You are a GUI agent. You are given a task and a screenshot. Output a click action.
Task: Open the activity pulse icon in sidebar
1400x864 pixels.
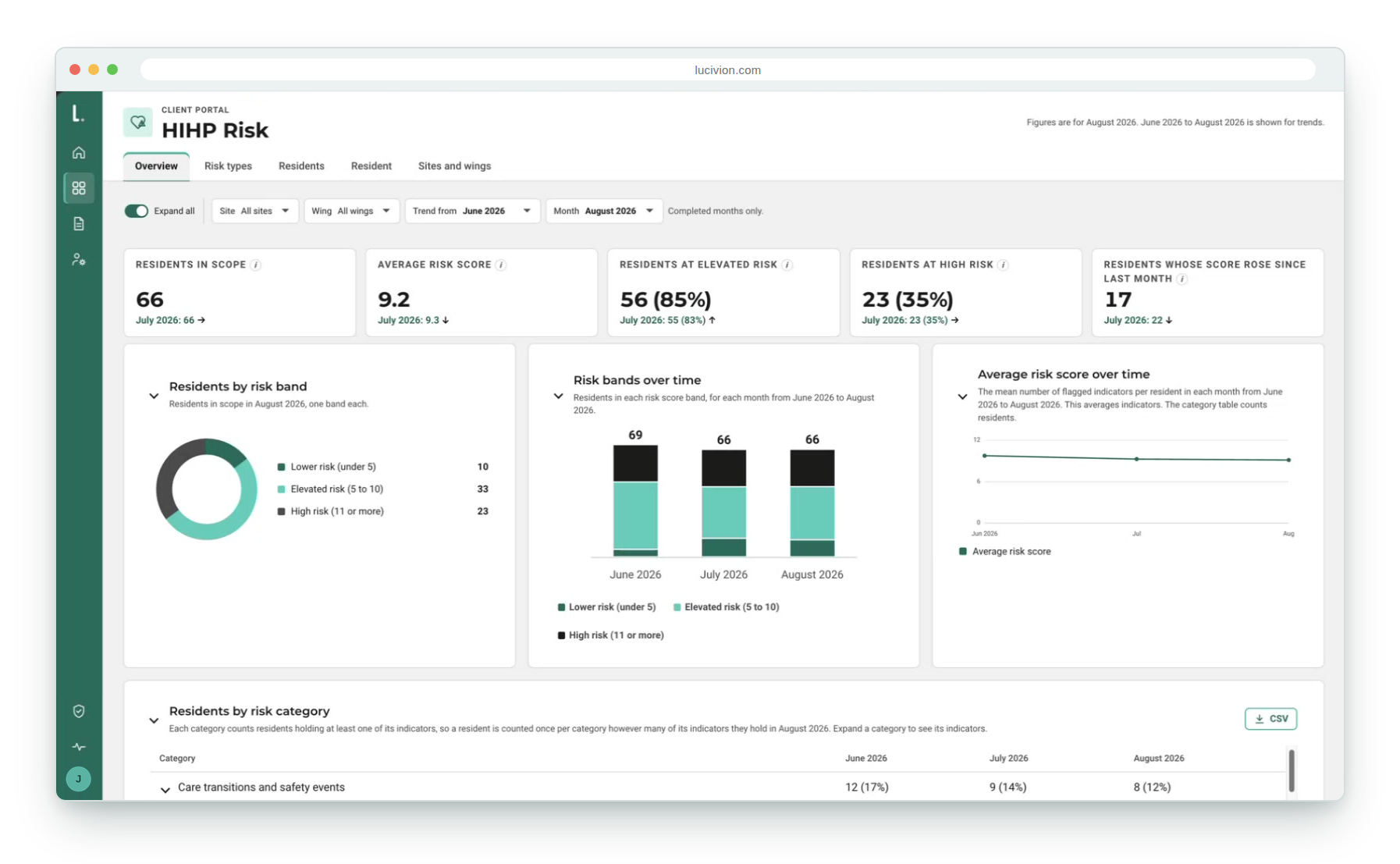[79, 747]
